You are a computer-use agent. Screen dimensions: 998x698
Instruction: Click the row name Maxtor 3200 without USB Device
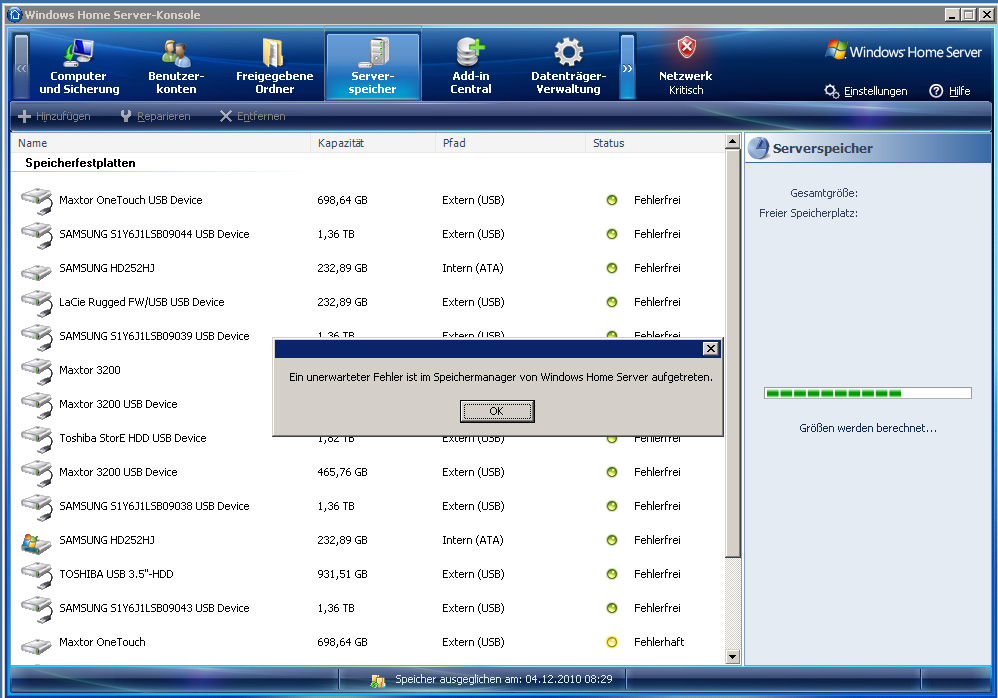pyautogui.click(x=90, y=370)
